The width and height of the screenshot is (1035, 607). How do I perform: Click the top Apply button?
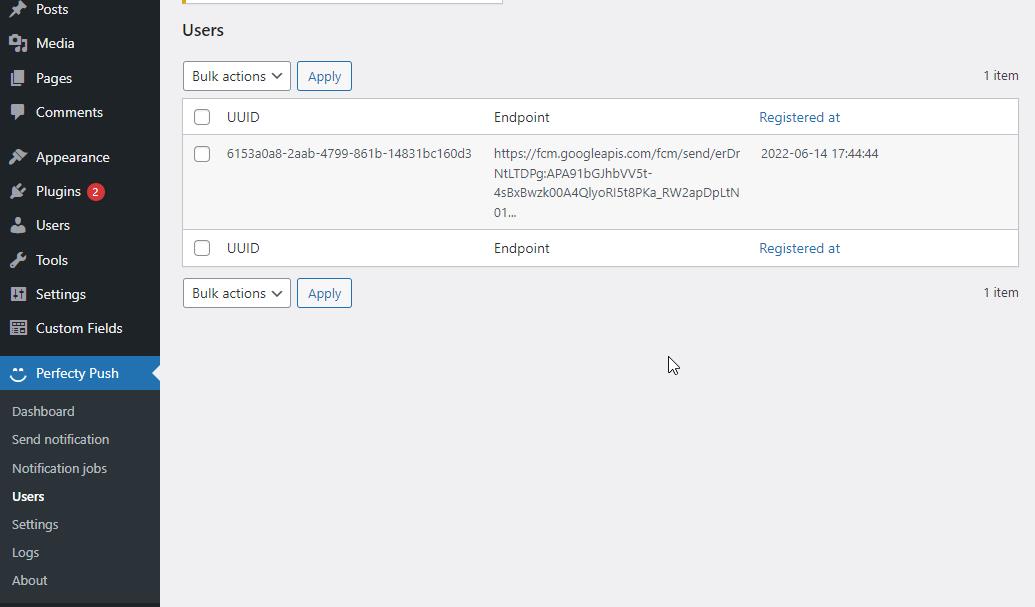point(324,76)
